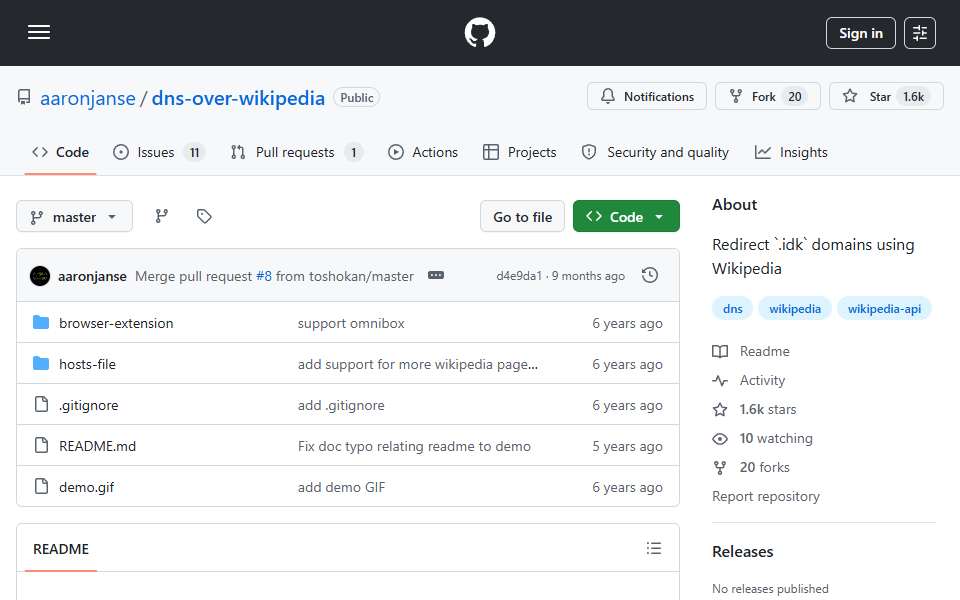
Task: Click Report repository link
Action: 765,496
